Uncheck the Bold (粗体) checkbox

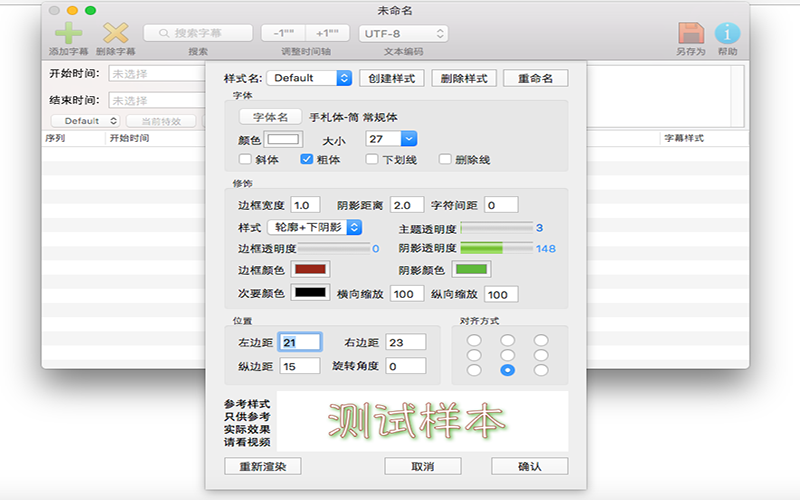[306, 159]
